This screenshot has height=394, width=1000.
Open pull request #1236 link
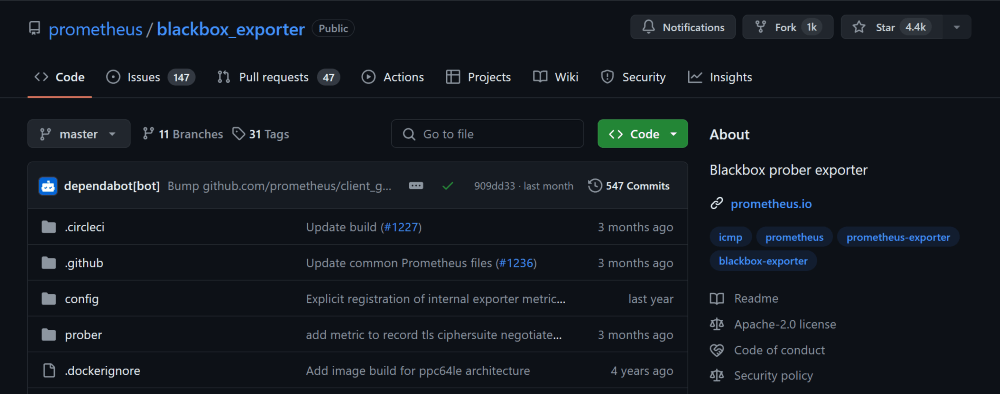(515, 263)
